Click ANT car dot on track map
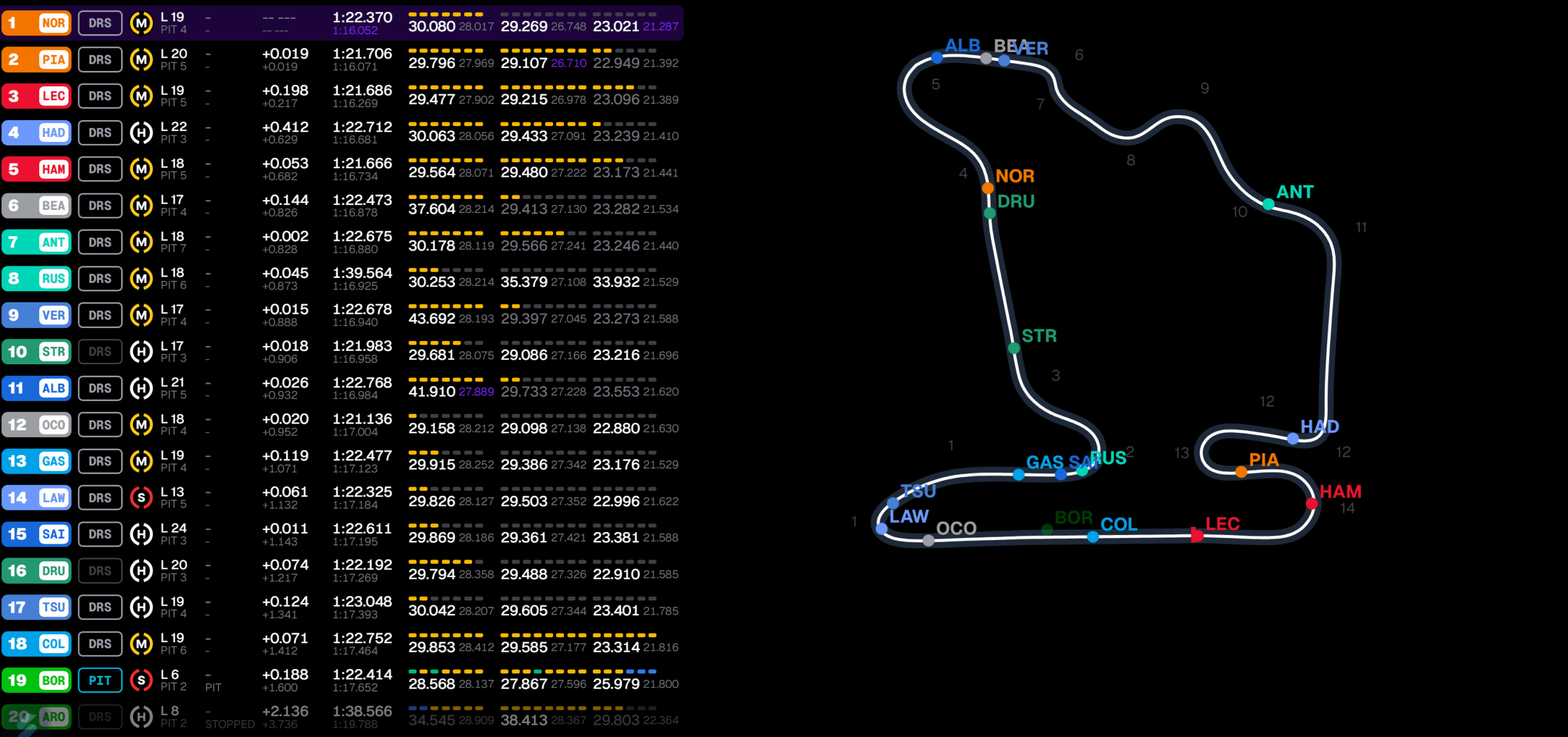Screen dimensions: 1568x737 tap(1268, 204)
